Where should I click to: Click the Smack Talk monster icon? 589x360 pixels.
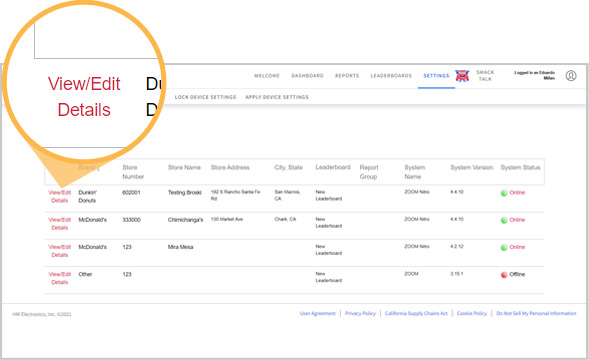462,76
